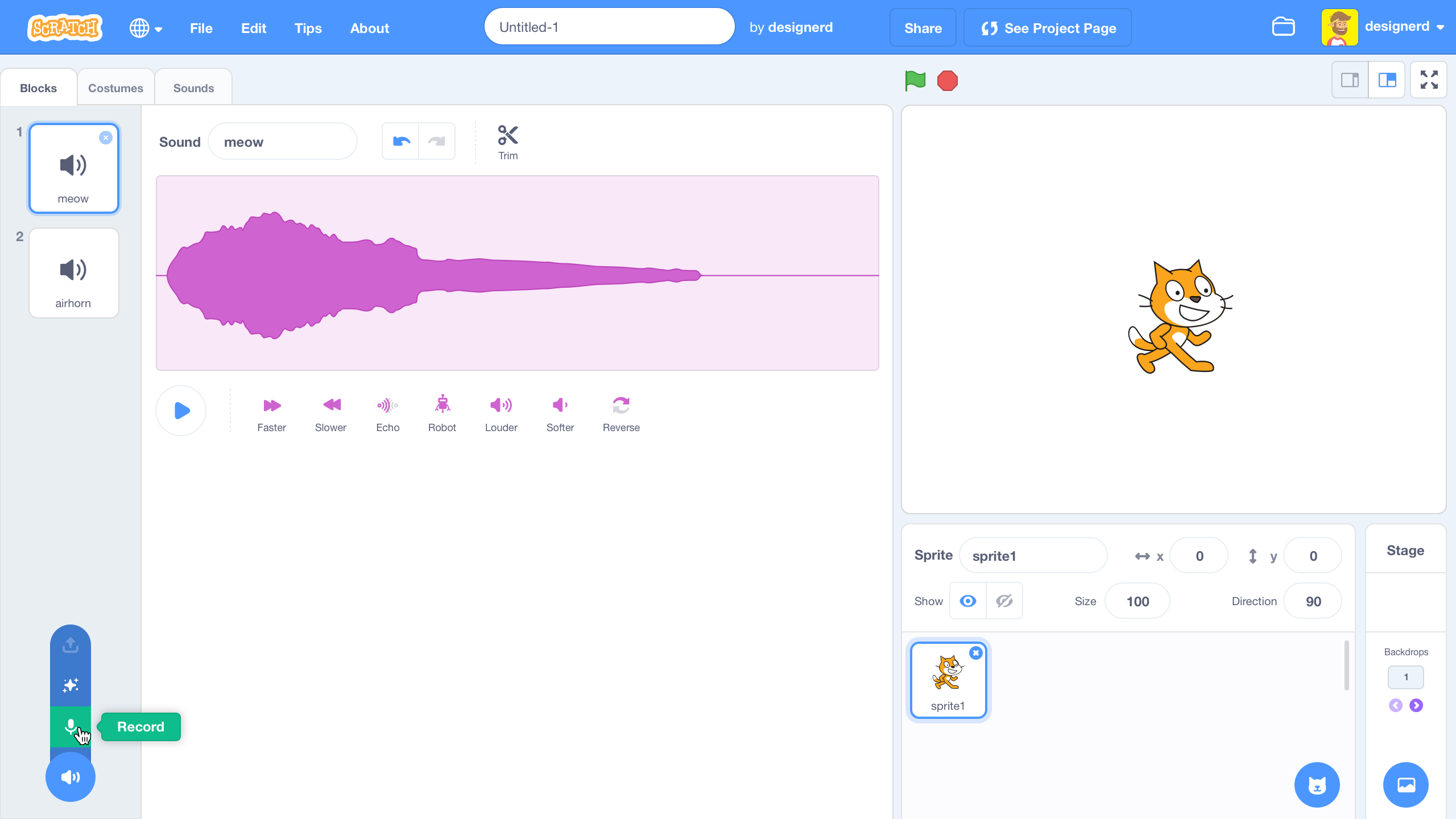Click the designerd author link
Screen dimensions: 1456x819
click(800, 27)
